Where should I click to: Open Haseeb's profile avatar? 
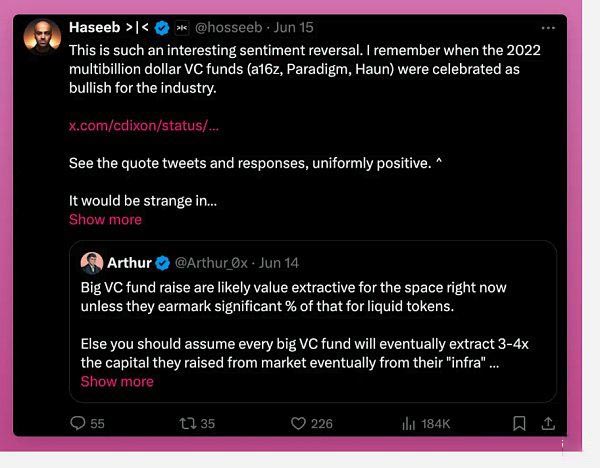click(x=42, y=37)
